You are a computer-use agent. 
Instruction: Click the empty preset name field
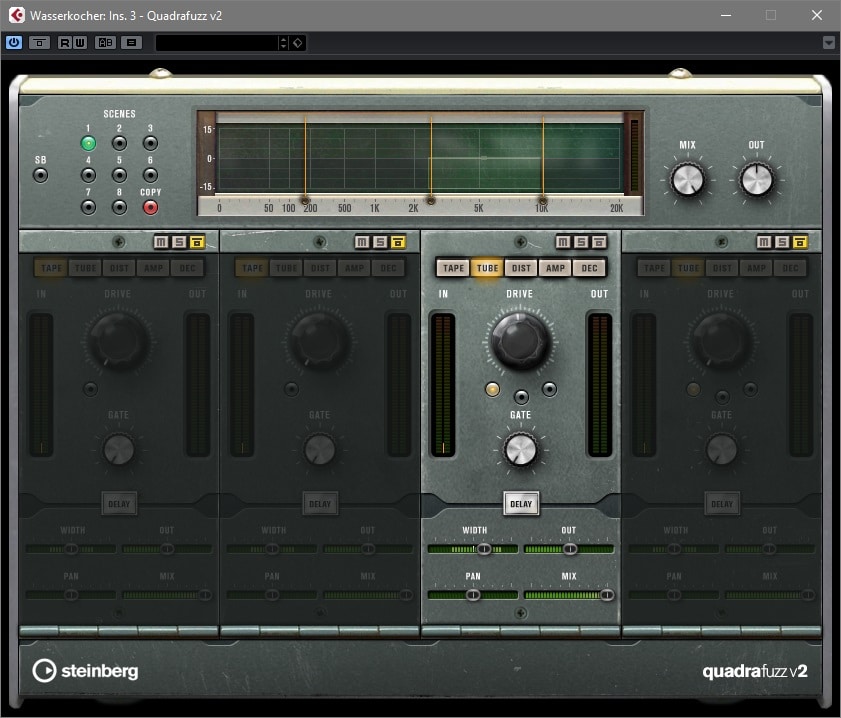coord(217,43)
